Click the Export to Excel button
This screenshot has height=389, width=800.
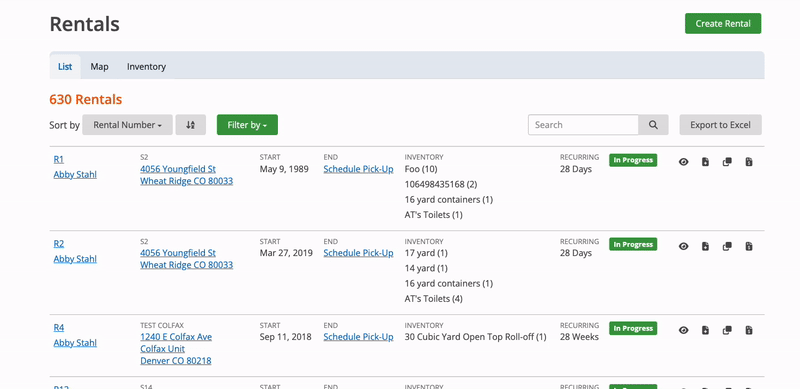pos(720,125)
